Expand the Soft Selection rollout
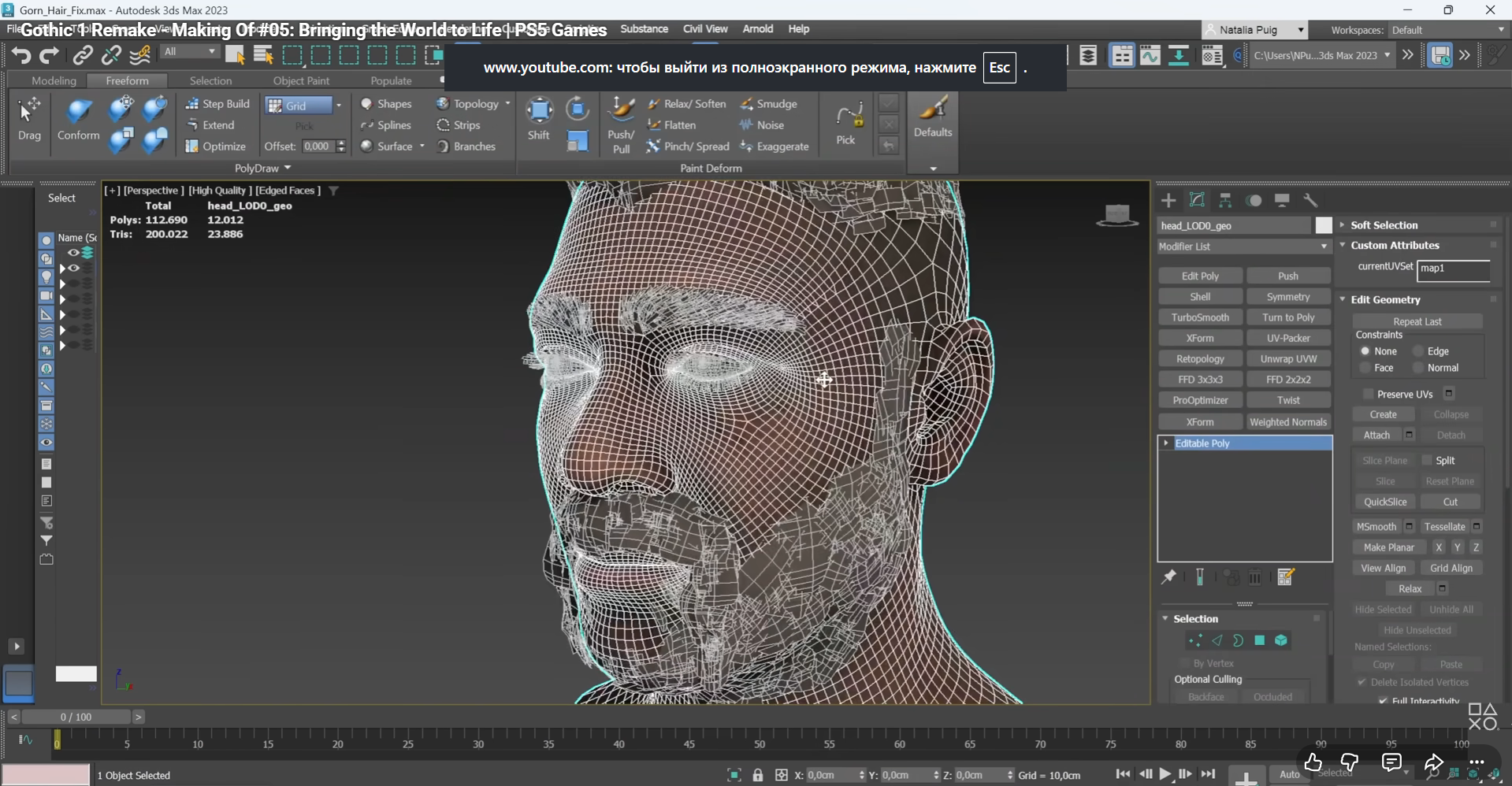 [1384, 225]
